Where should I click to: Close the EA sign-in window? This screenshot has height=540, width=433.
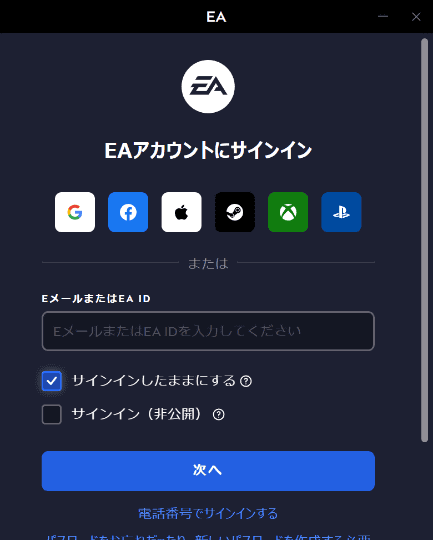416,17
